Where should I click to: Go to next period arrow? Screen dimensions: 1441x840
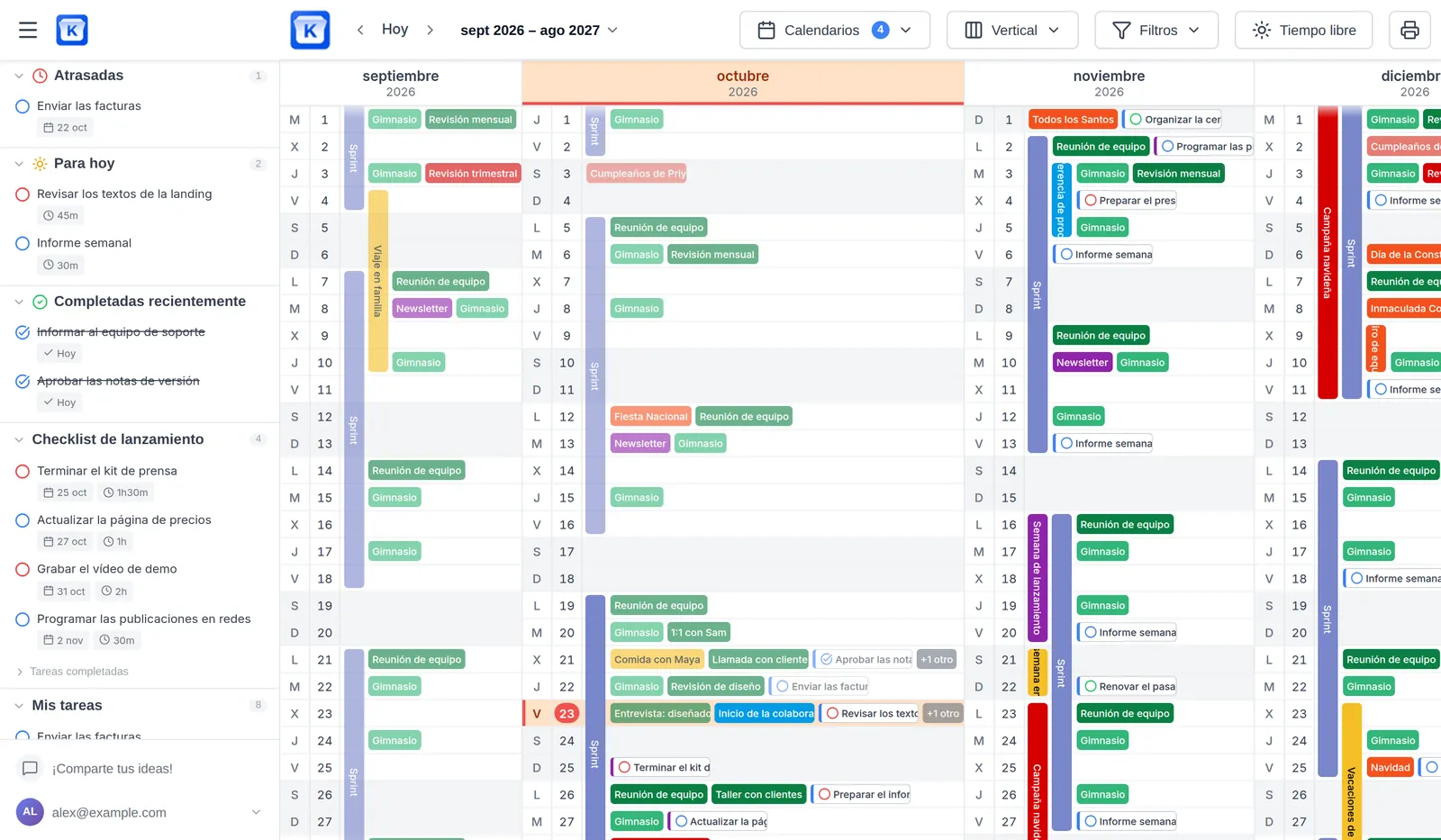coord(430,30)
